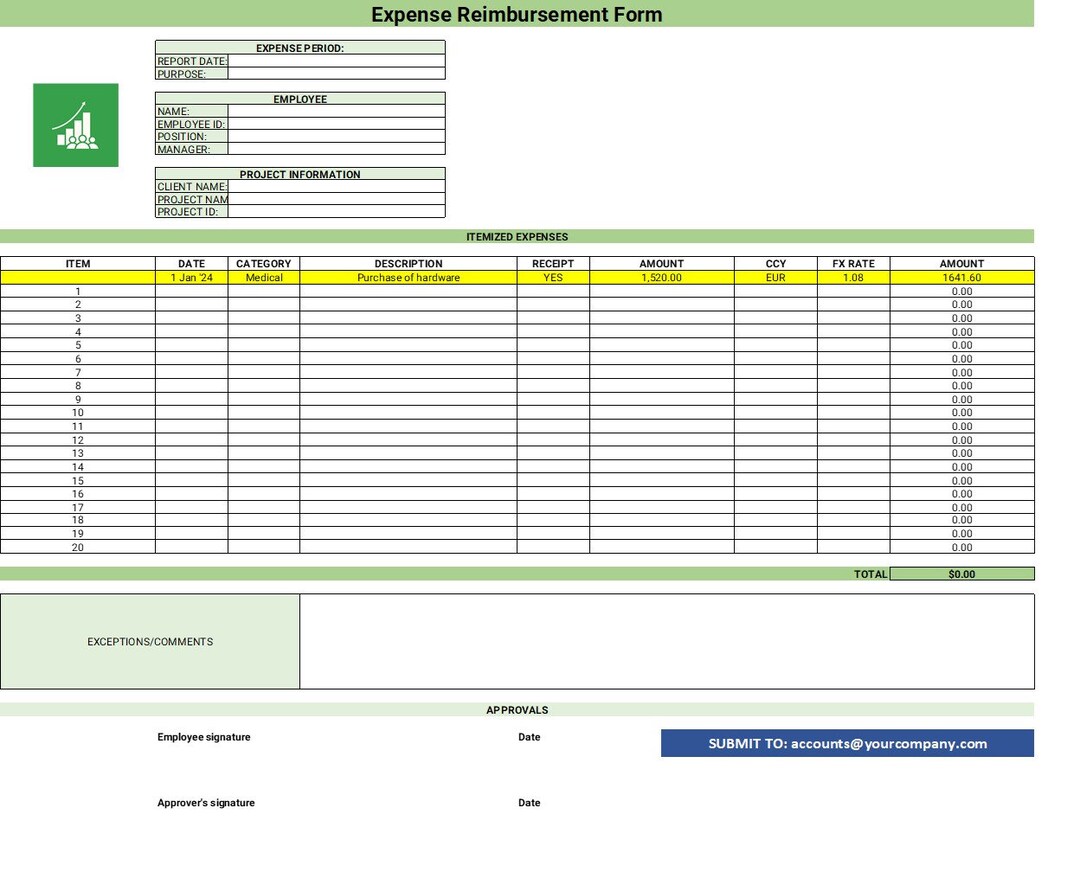Click the SUBMIT TO accounts email button
The width and height of the screenshot is (1080, 885).
click(847, 743)
